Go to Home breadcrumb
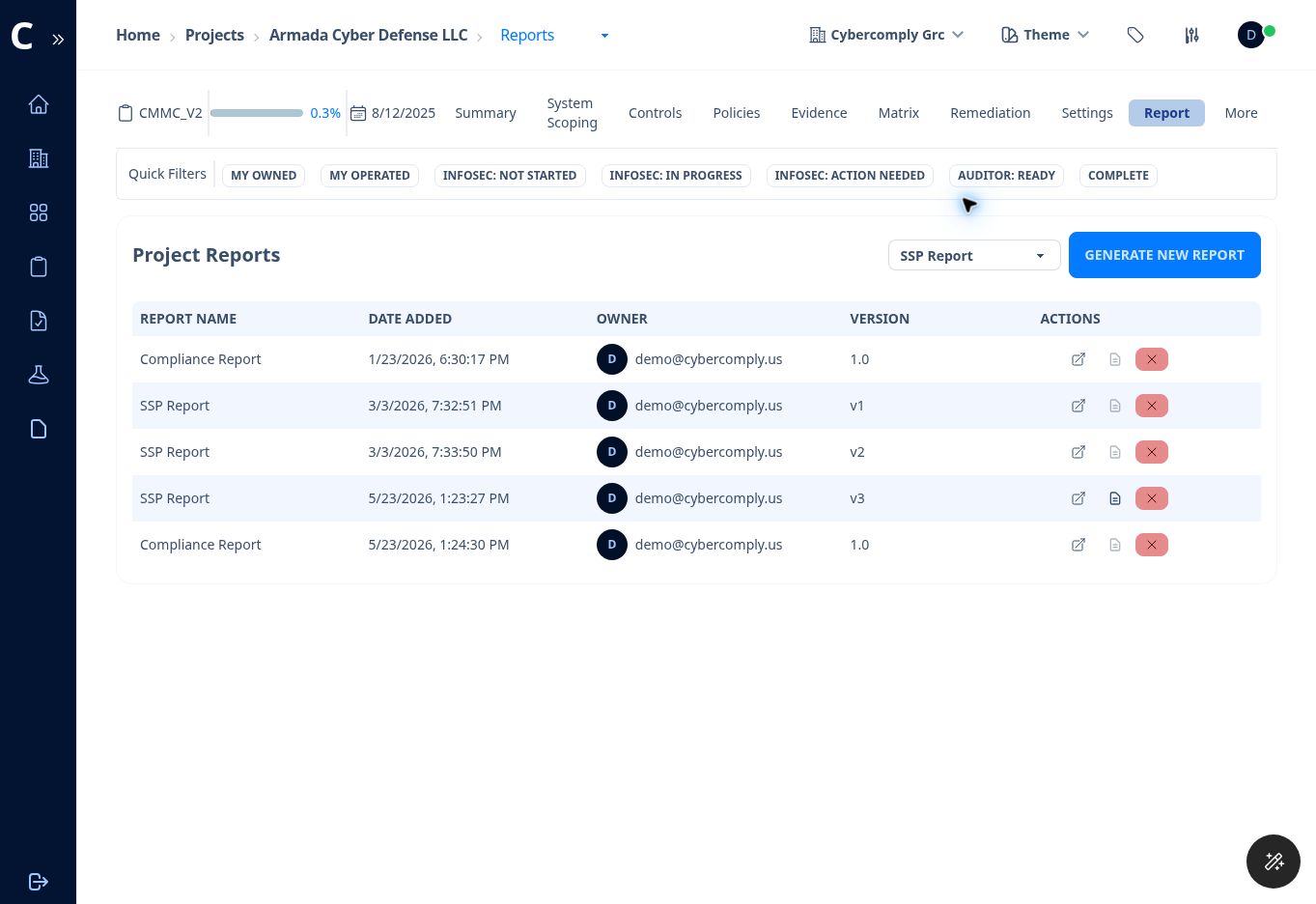The image size is (1316, 904). pyautogui.click(x=138, y=35)
